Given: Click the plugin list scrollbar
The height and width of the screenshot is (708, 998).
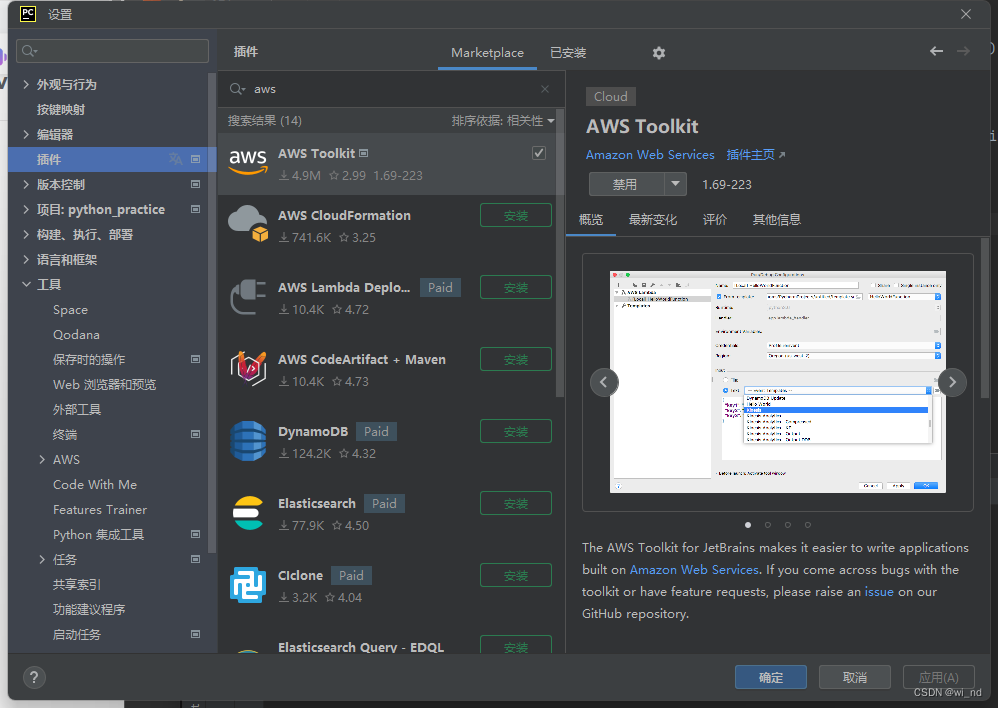Looking at the screenshot, I should tap(559, 255).
